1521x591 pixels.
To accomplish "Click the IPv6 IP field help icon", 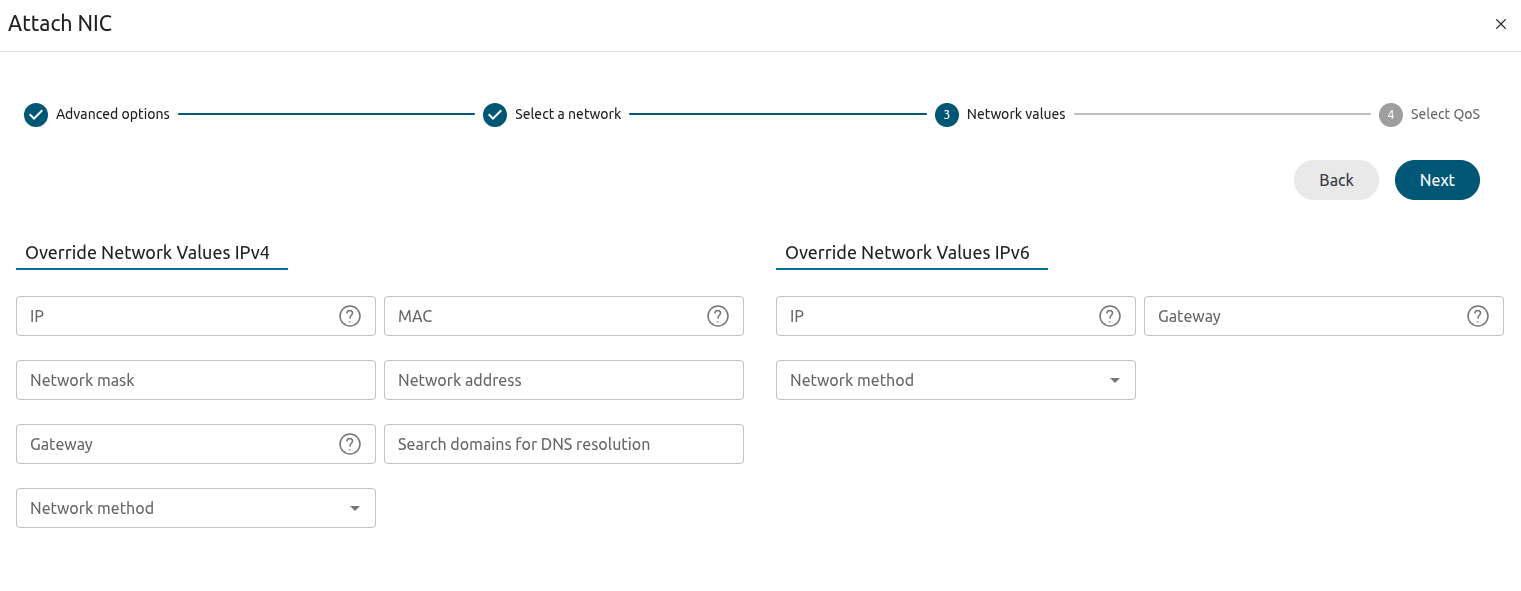I will (x=1110, y=316).
